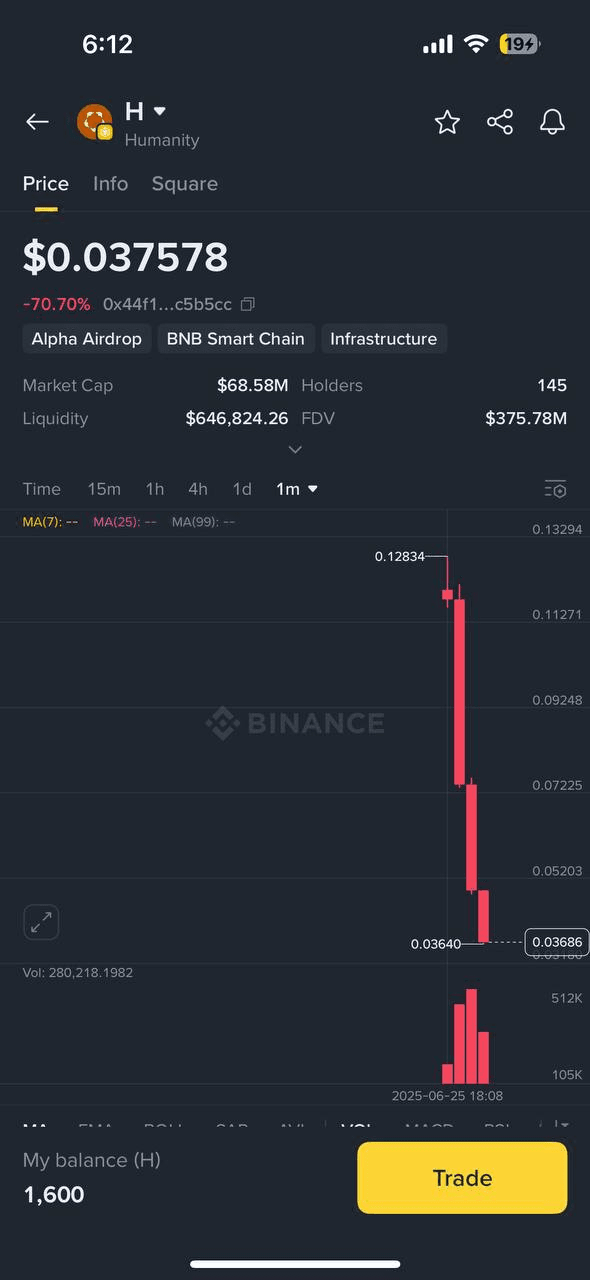Tap the 0.03686 current price marker
Viewport: 590px width, 1280px height.
pos(557,942)
